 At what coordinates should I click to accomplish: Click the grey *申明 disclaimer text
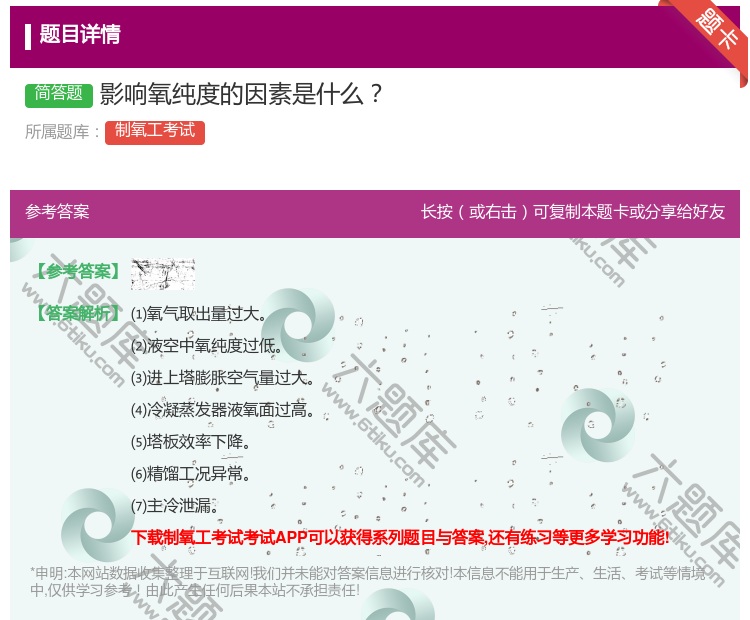pyautogui.click(x=367, y=581)
